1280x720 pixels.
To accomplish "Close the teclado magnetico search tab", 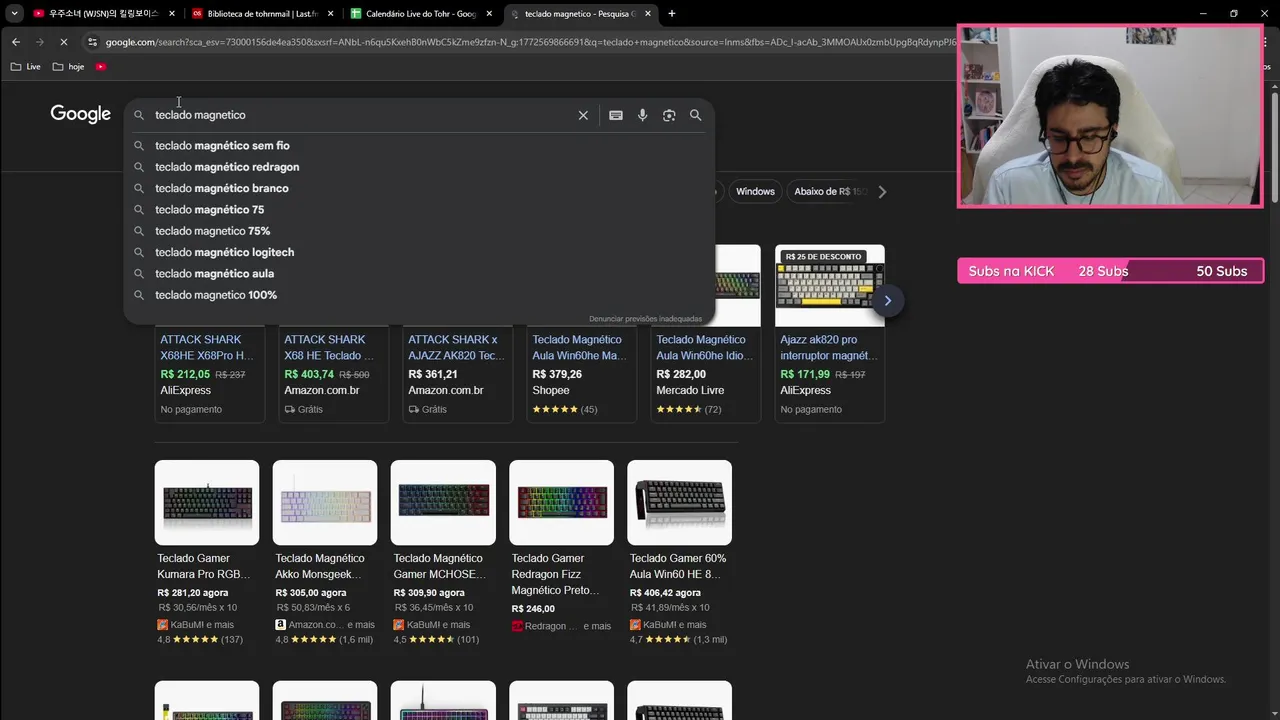I will [648, 13].
